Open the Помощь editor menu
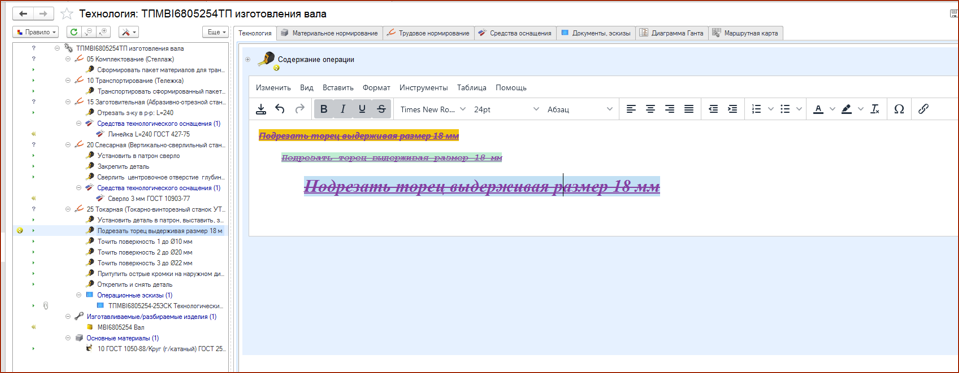Image resolution: width=959 pixels, height=373 pixels. (511, 87)
